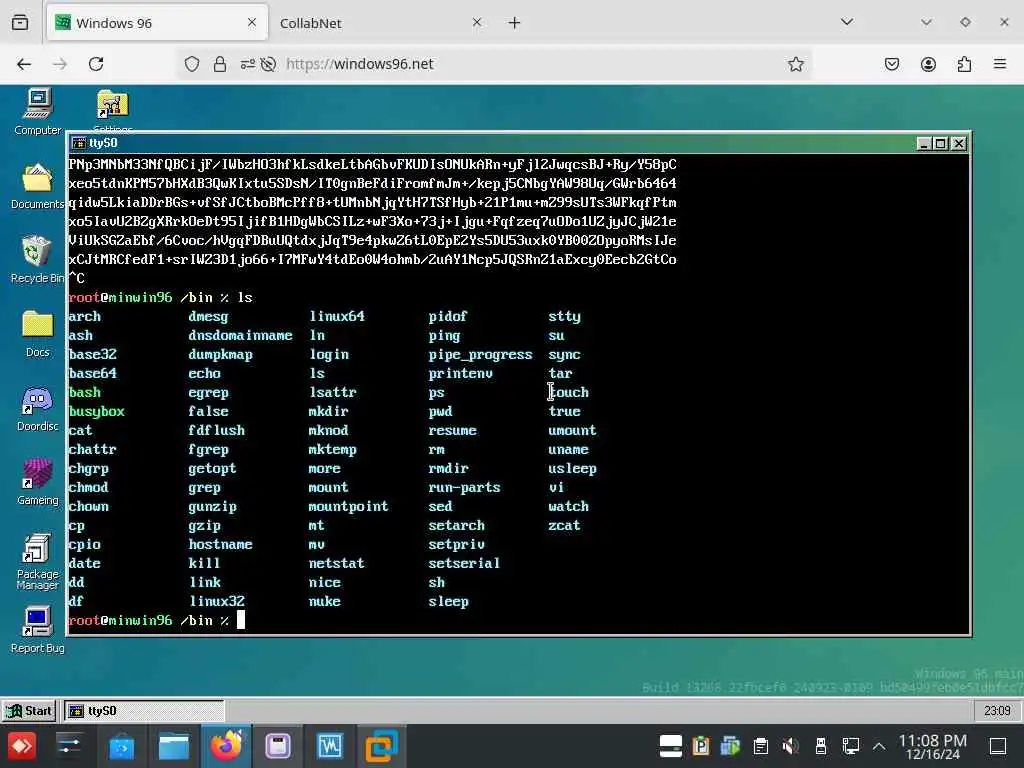The width and height of the screenshot is (1024, 768).
Task: Click 'pipe_progress' in terminal listing
Action: coord(481,355)
